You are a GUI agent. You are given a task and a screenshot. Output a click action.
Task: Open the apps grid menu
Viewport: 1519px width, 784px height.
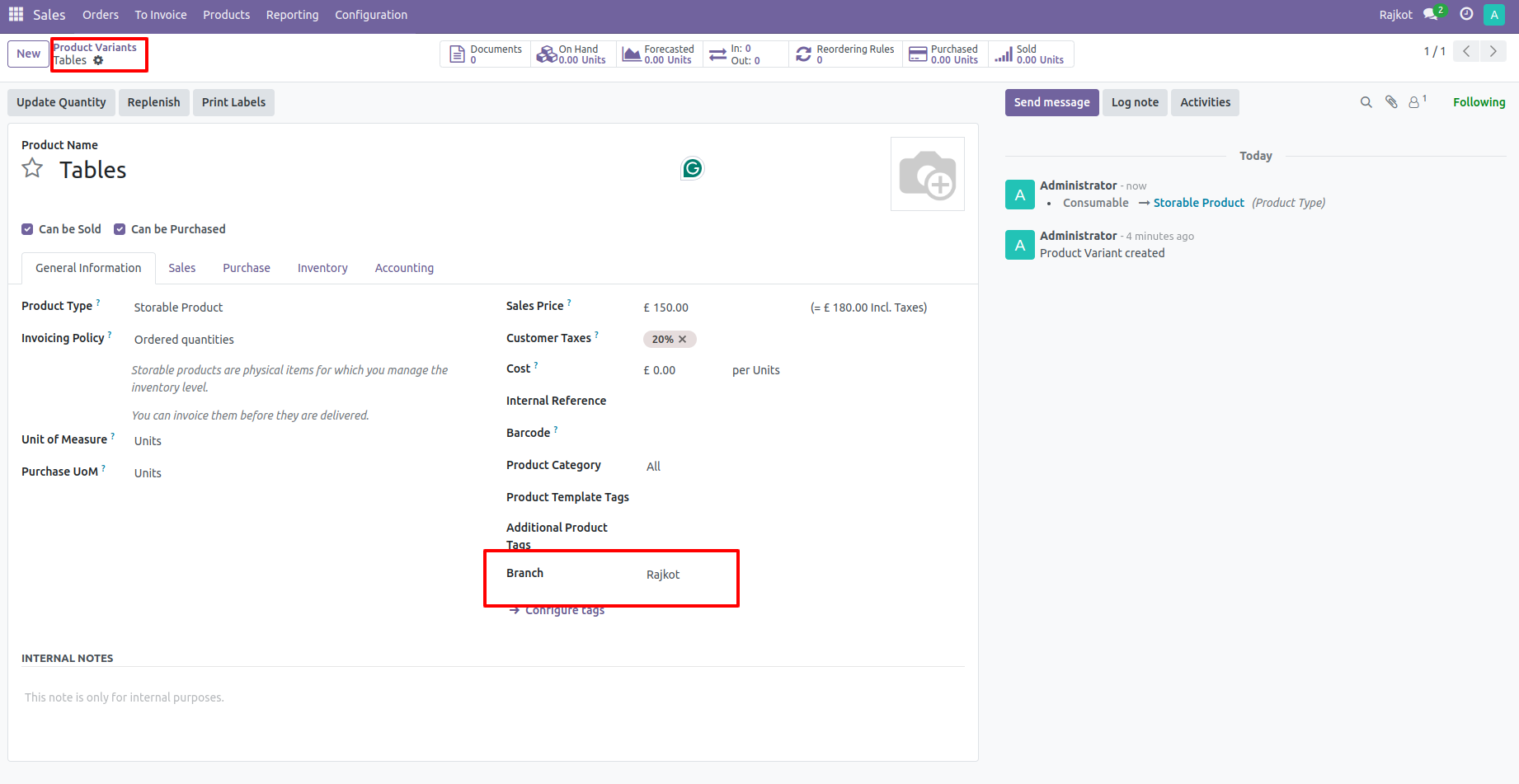[15, 14]
